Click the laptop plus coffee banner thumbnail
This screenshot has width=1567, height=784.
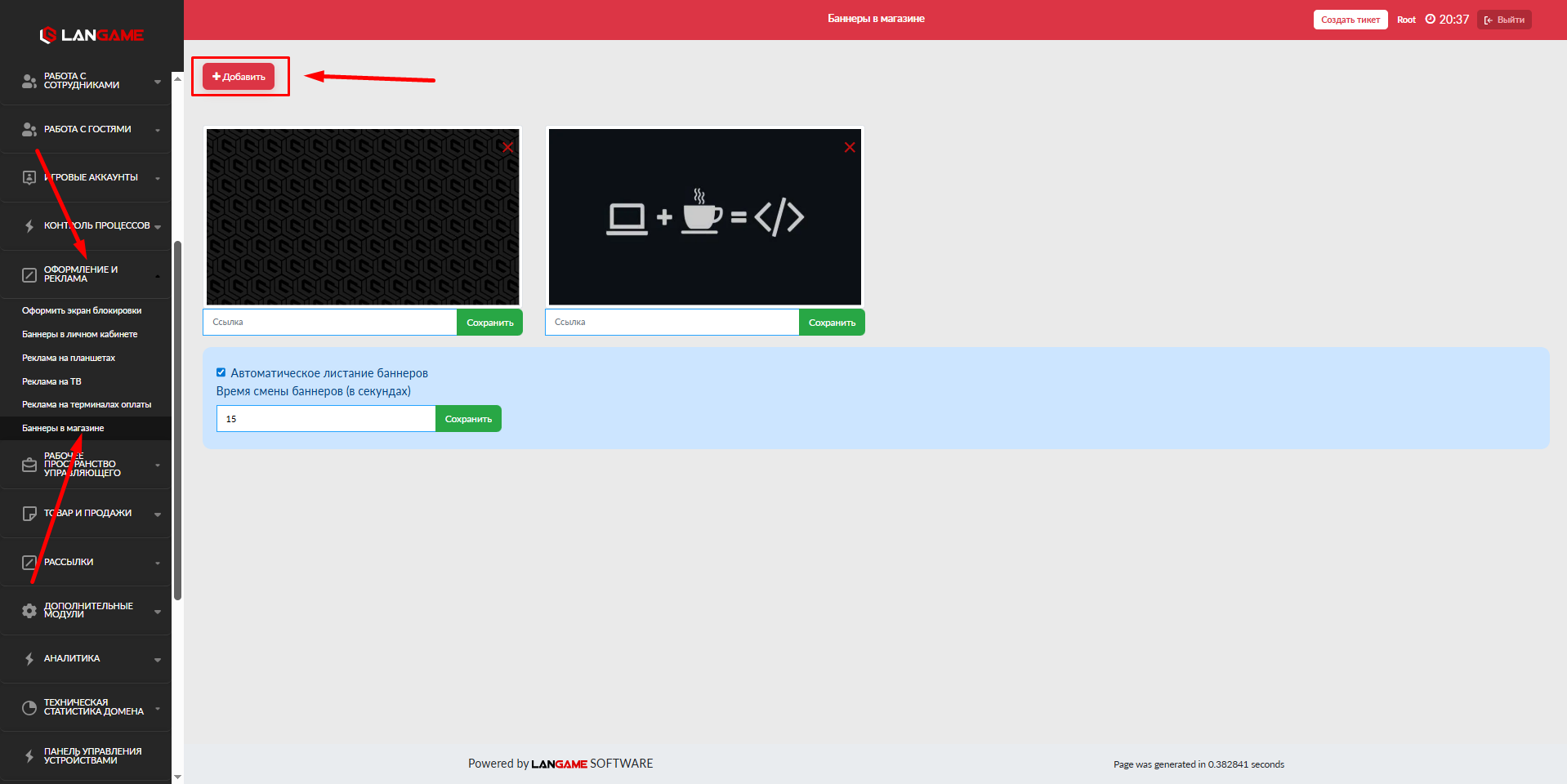click(705, 217)
